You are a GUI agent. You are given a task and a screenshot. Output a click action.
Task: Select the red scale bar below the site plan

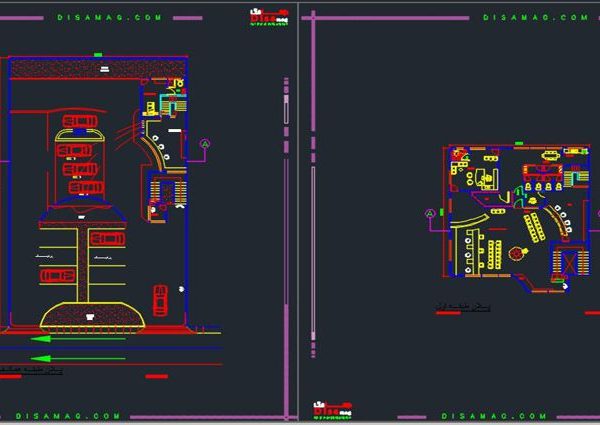click(159, 376)
